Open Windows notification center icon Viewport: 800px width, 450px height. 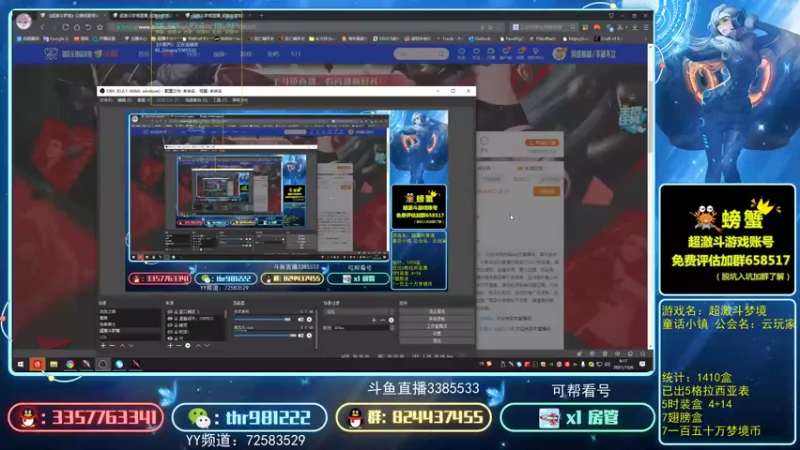642,364
